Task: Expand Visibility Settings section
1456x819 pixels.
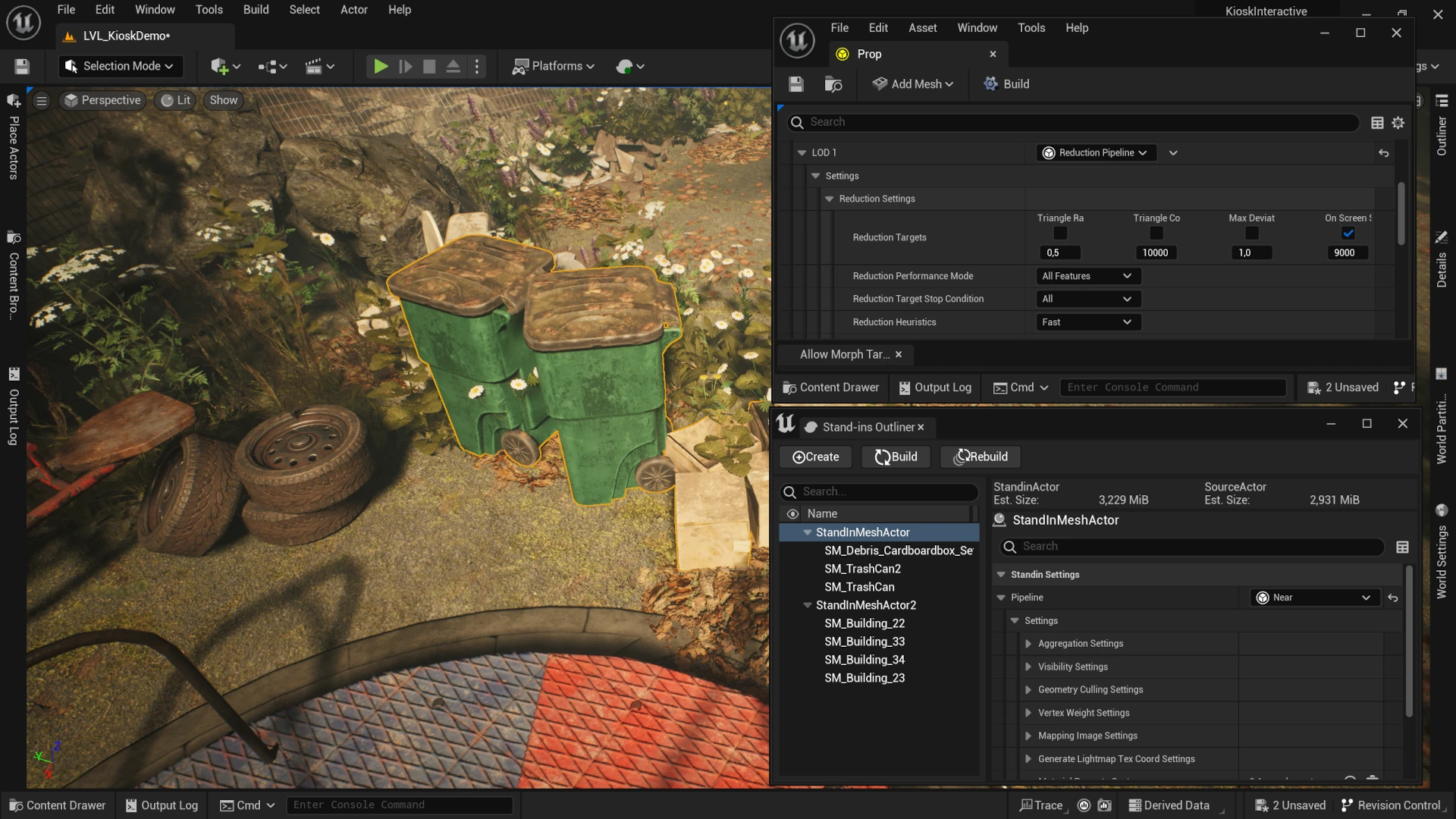Action: [1028, 667]
